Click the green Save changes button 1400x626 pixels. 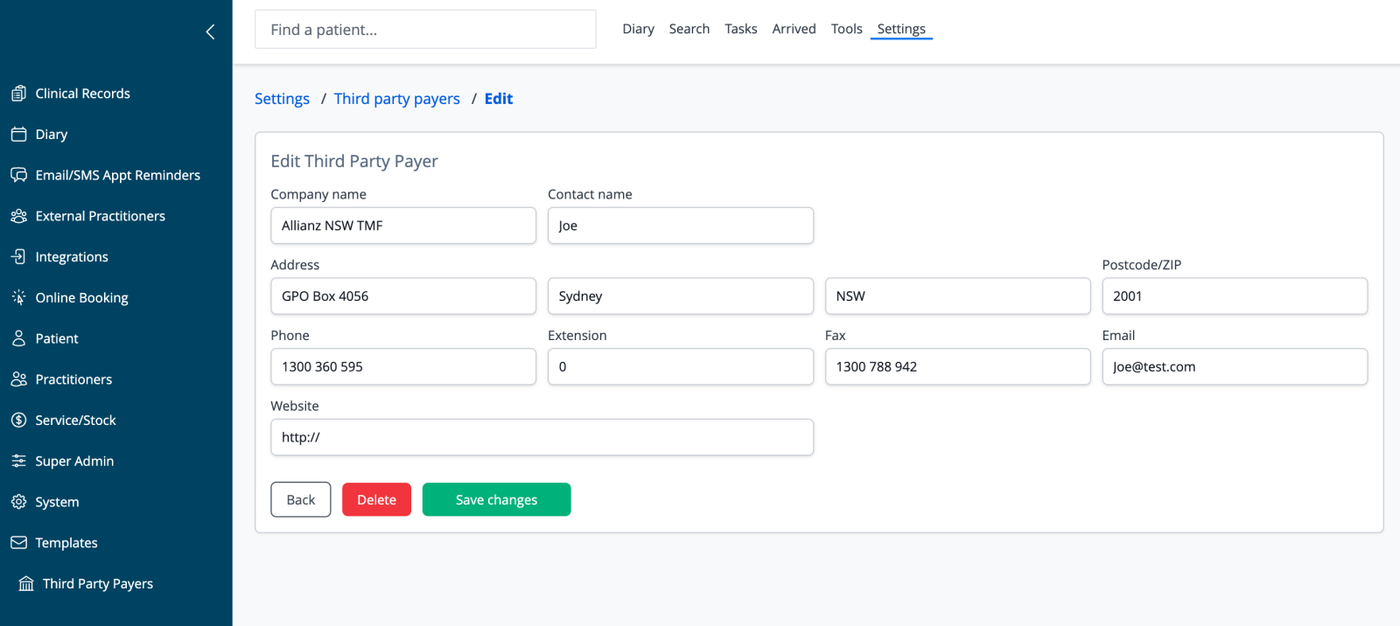(497, 500)
